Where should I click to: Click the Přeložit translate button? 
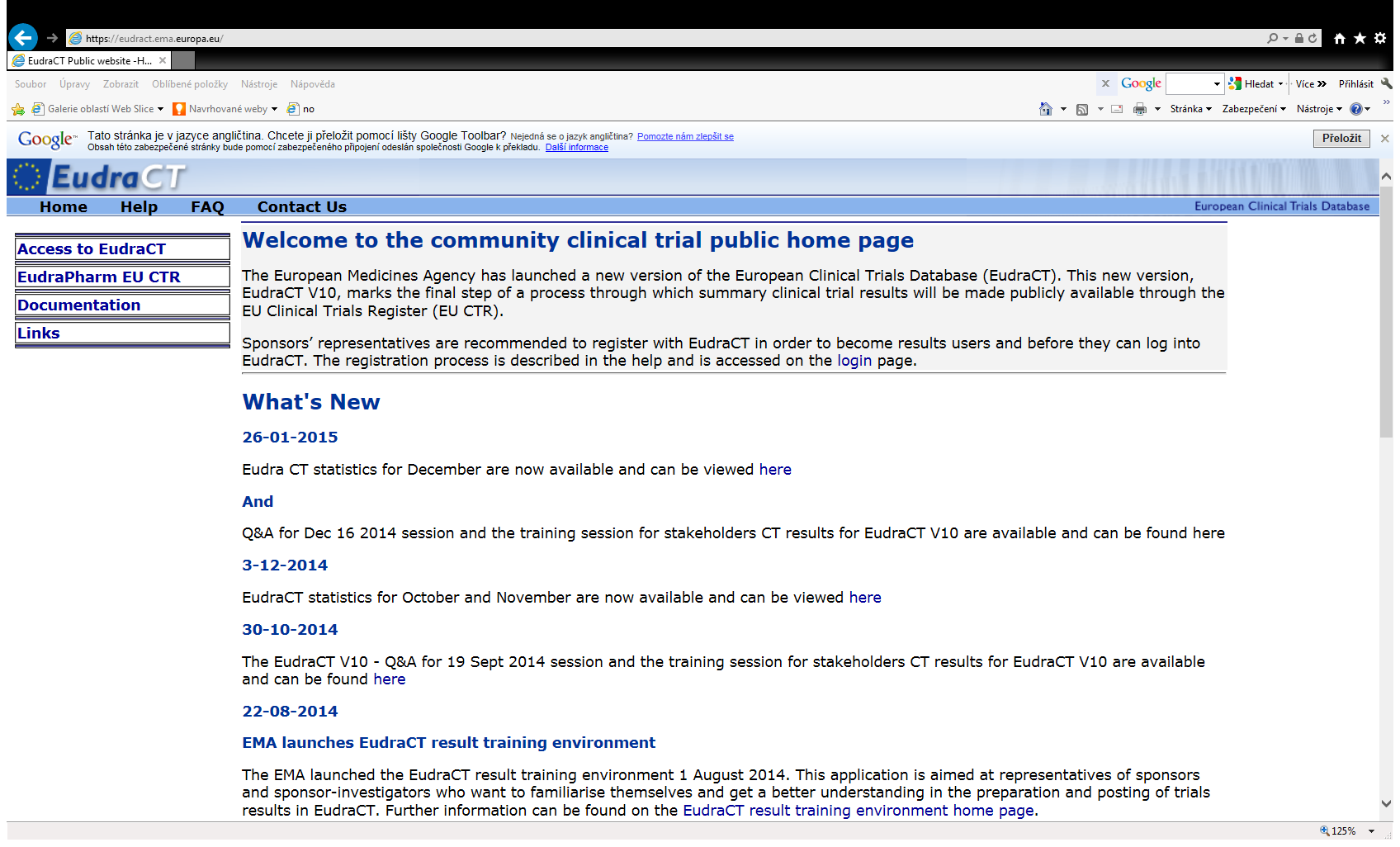tap(1341, 139)
